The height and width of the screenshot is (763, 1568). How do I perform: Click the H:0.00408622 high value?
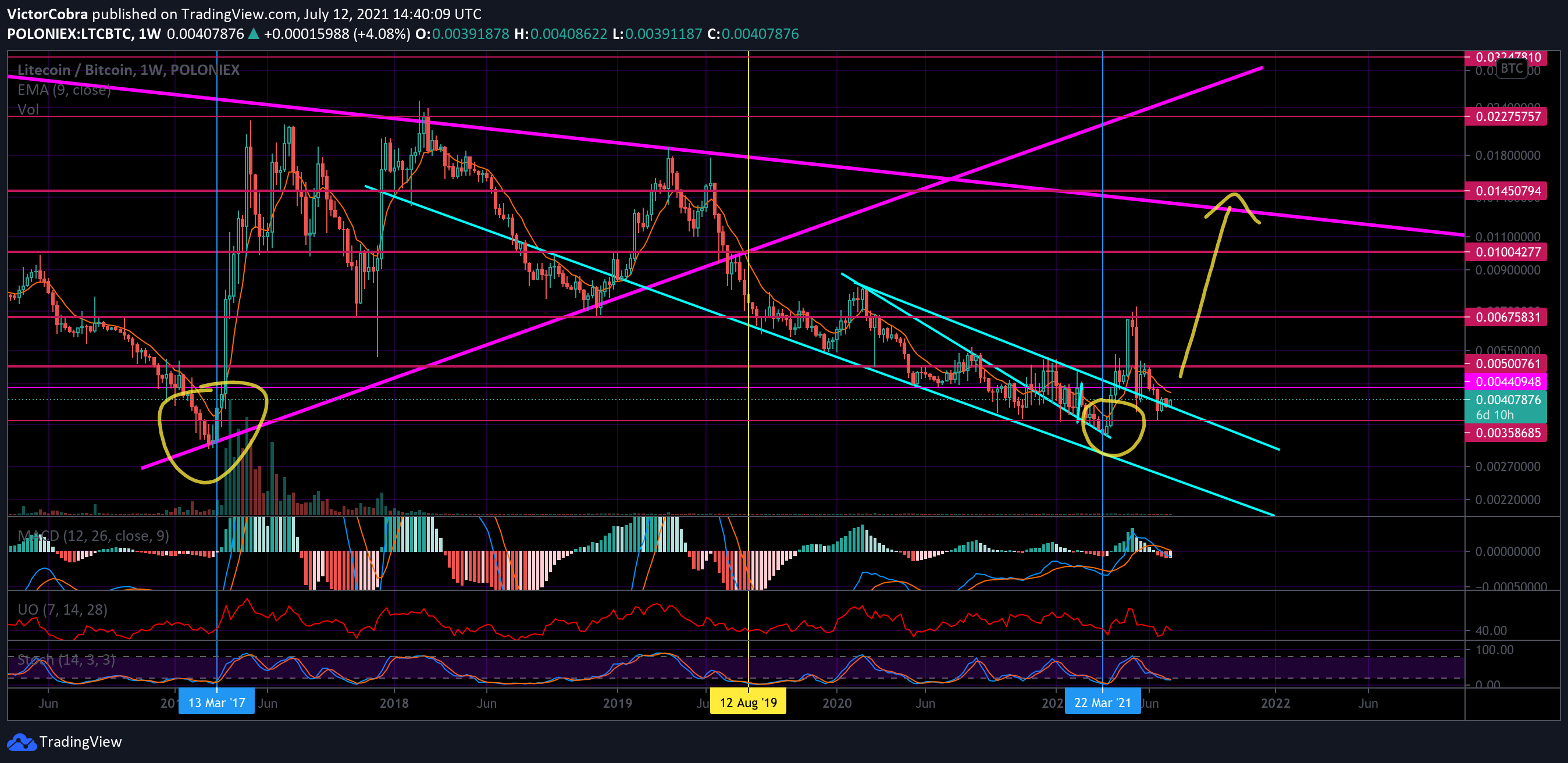click(561, 34)
